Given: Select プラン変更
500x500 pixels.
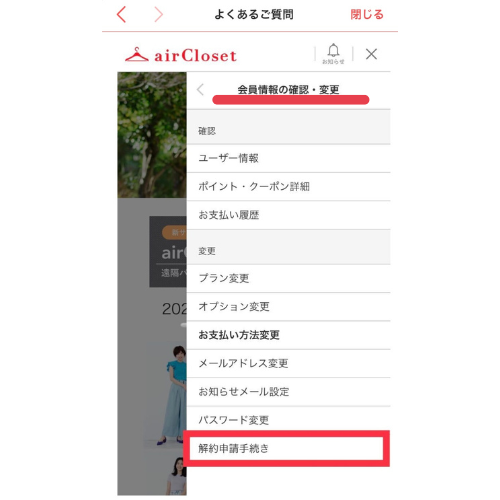Looking at the screenshot, I should (x=288, y=278).
